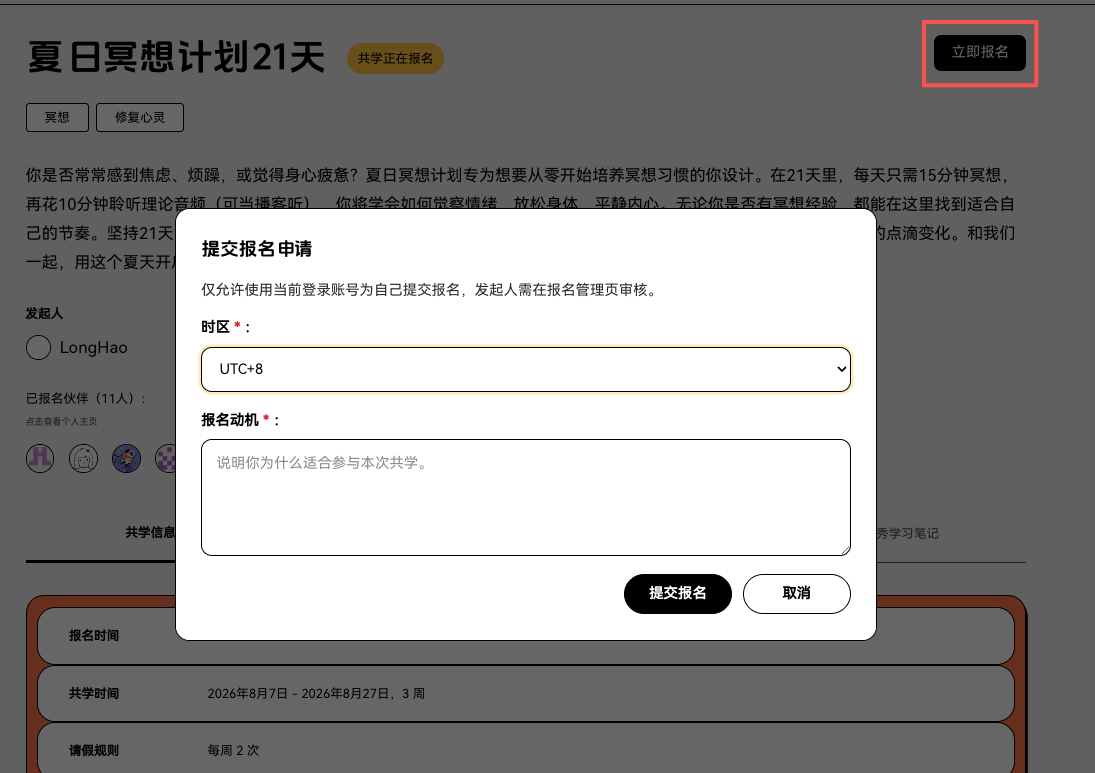Click the 共学时间 row label

pyautogui.click(x=94, y=693)
